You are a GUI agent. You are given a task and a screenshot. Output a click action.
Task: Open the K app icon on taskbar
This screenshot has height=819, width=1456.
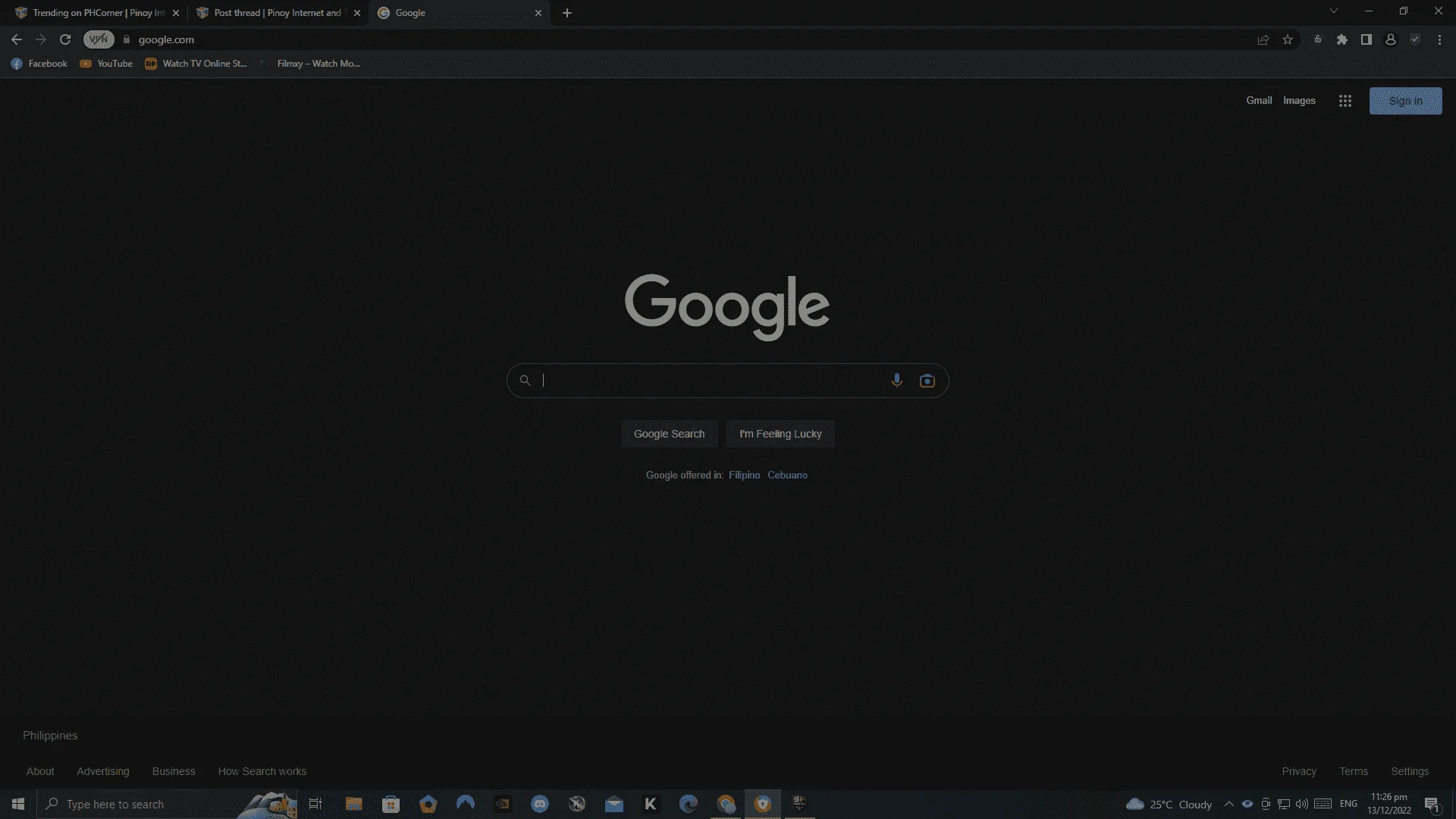pos(651,804)
